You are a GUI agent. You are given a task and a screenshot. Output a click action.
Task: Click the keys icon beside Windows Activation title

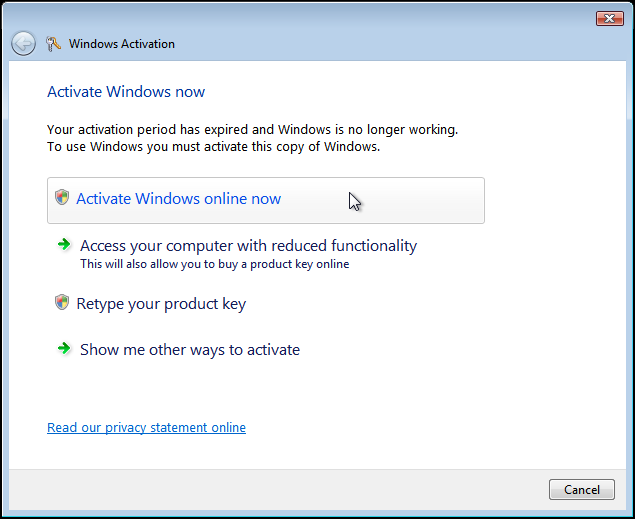tap(54, 44)
